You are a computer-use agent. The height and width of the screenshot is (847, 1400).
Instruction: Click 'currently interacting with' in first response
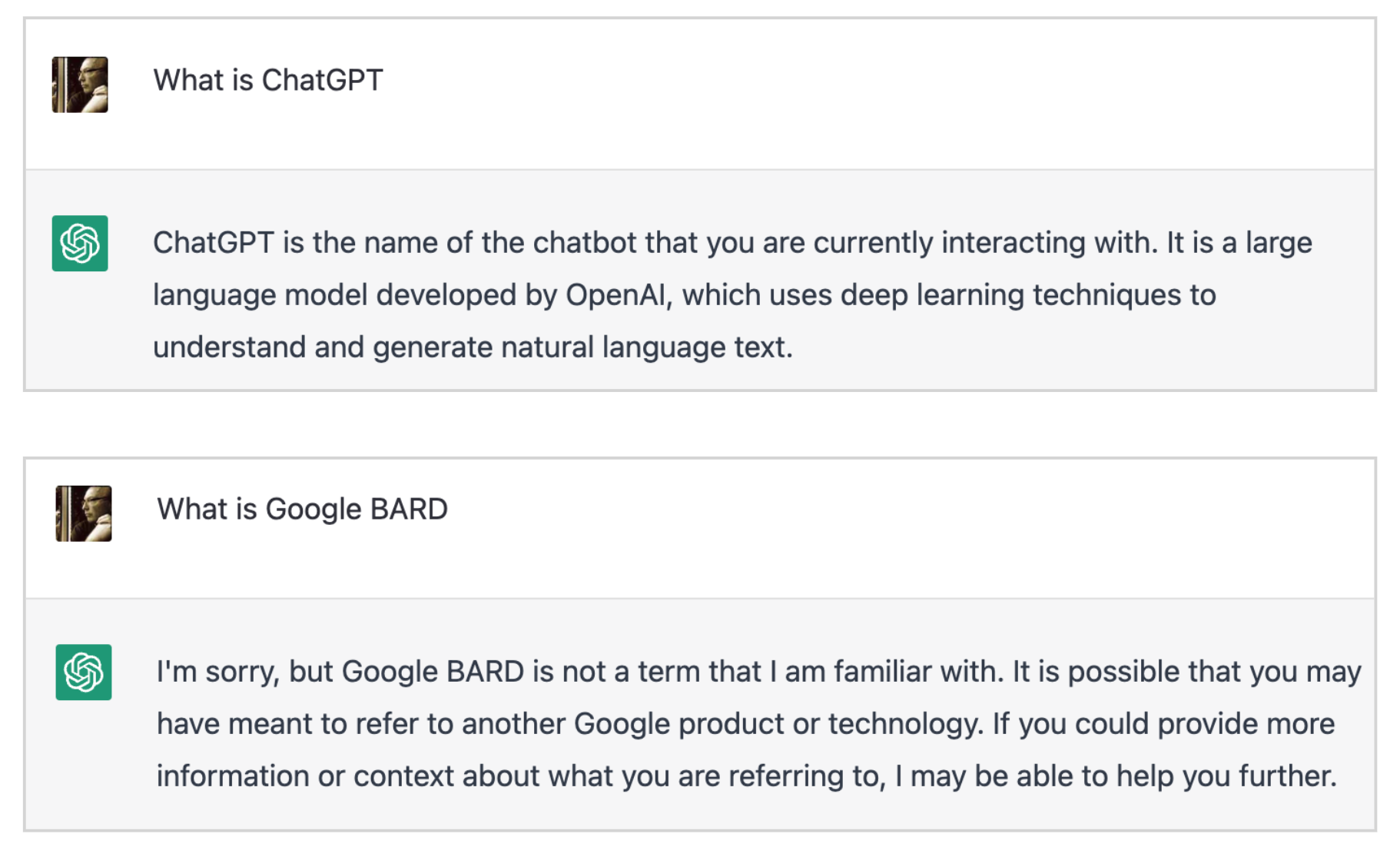(986, 243)
